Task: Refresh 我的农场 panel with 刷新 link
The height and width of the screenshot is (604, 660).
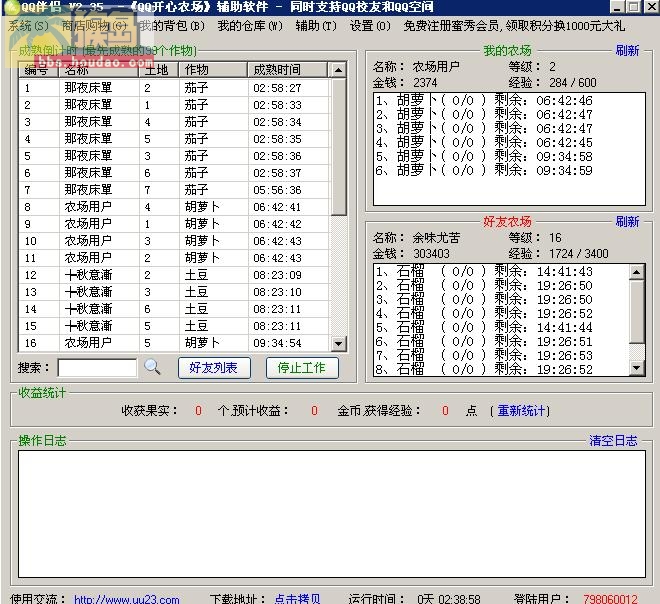Action: click(x=627, y=51)
